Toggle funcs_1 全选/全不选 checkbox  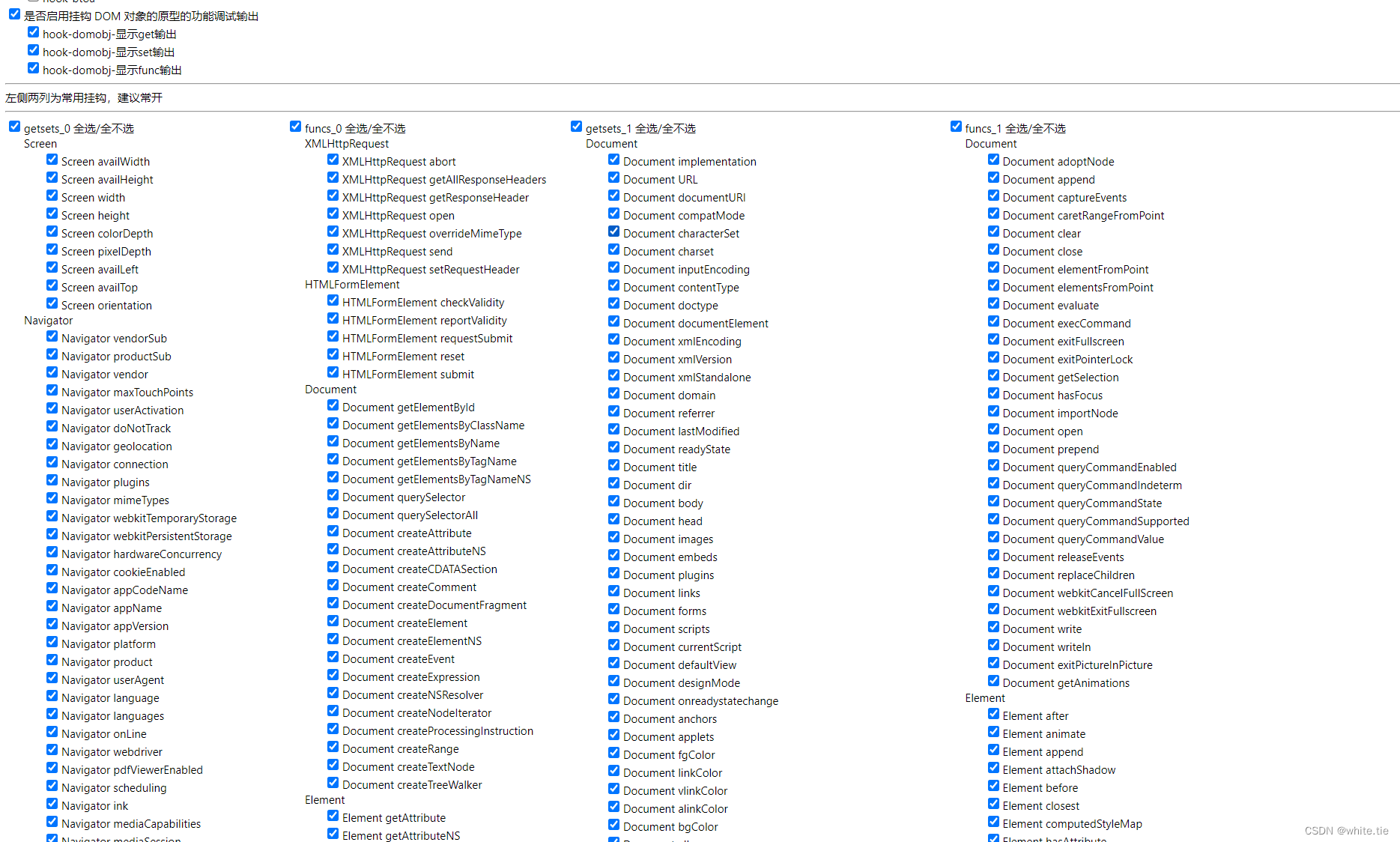pyautogui.click(x=956, y=126)
